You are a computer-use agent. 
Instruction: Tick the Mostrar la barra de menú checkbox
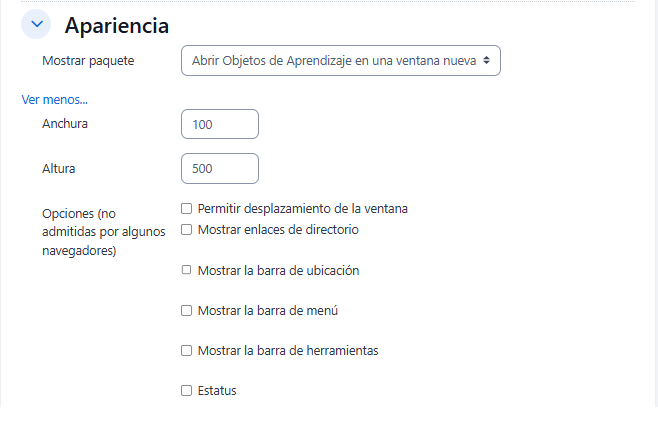186,310
